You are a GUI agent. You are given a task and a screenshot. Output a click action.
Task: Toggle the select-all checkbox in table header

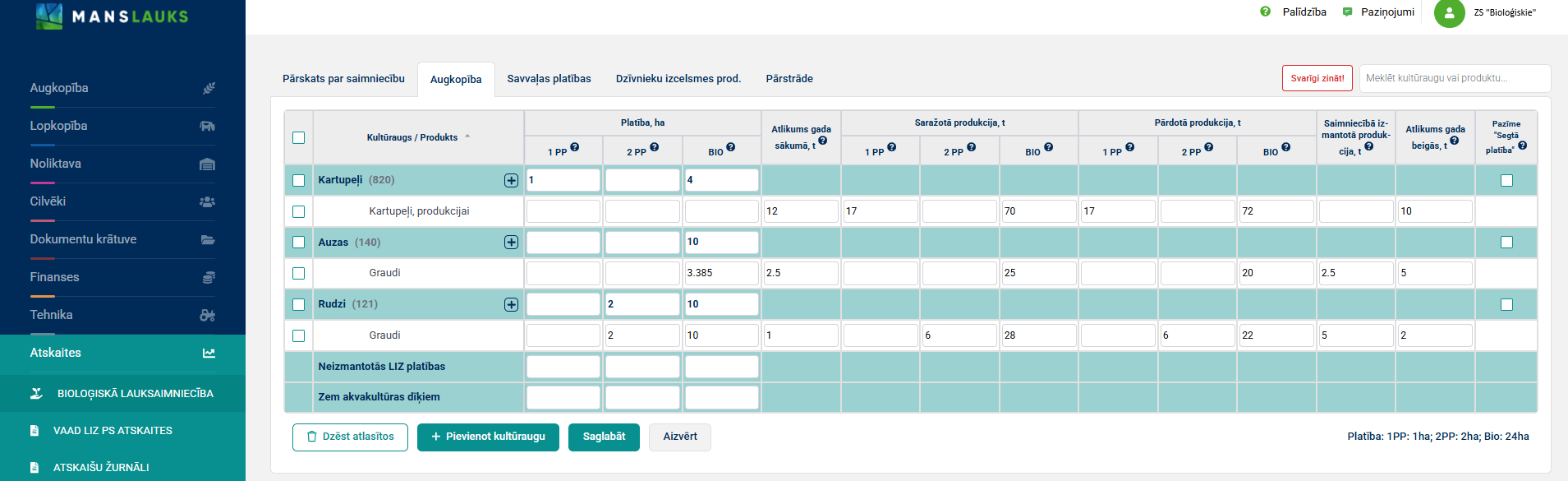[x=298, y=137]
